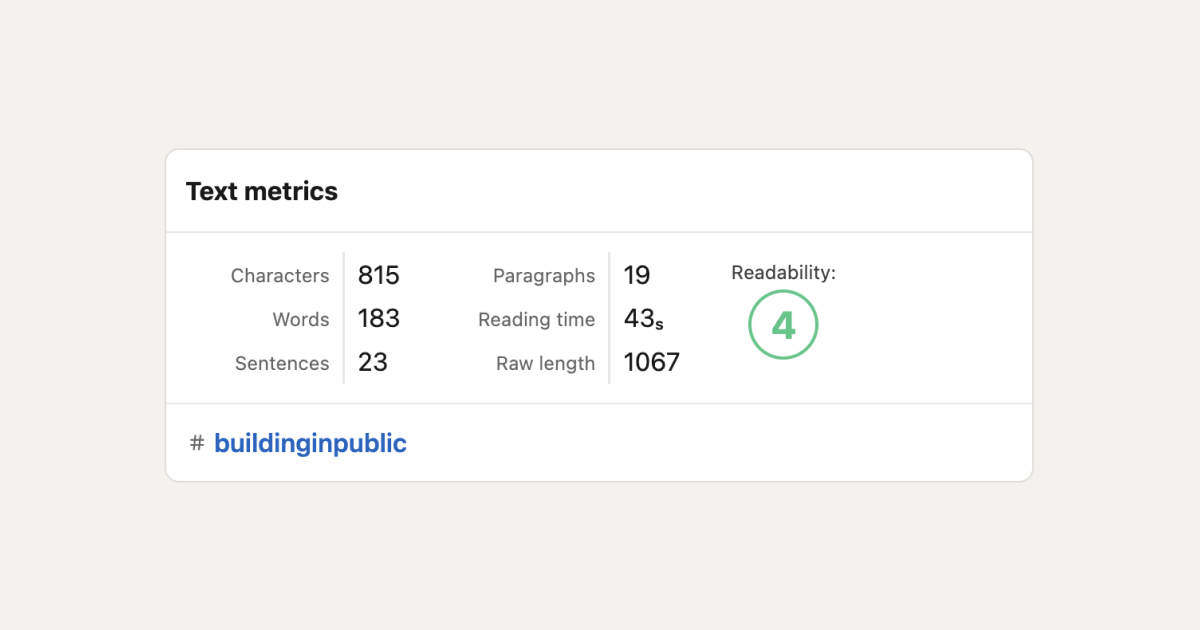Image resolution: width=1200 pixels, height=630 pixels.
Task: Click the Reading time value 43s
Action: point(641,319)
